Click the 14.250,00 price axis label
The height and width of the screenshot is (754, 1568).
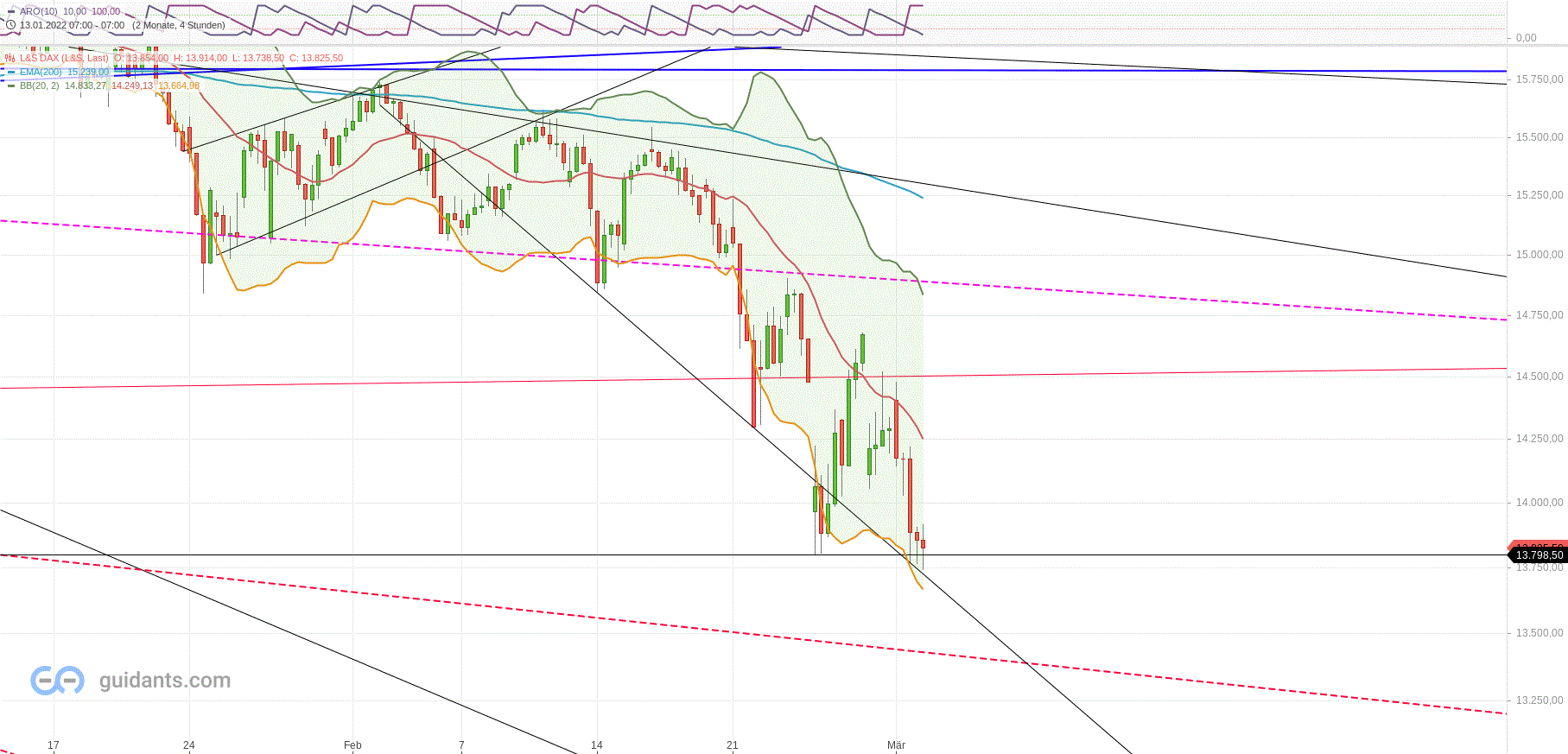(1539, 439)
